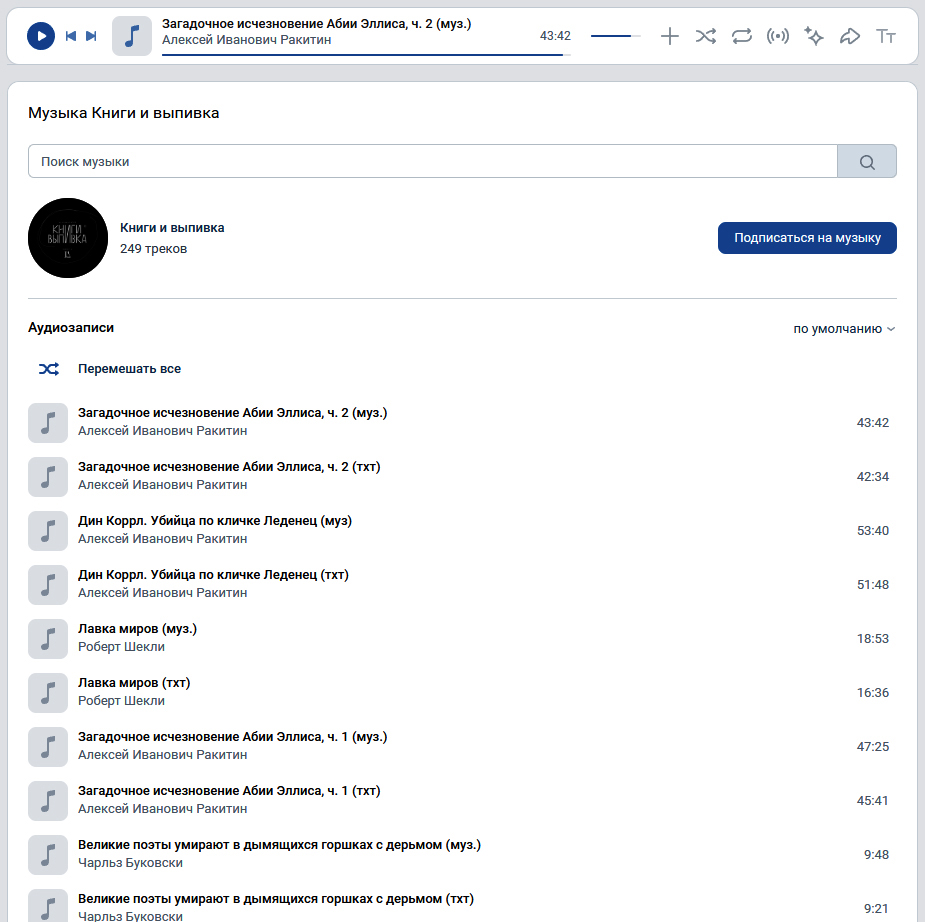Click the Перемешать все label
Screen dimensions: 925x922
coord(129,369)
